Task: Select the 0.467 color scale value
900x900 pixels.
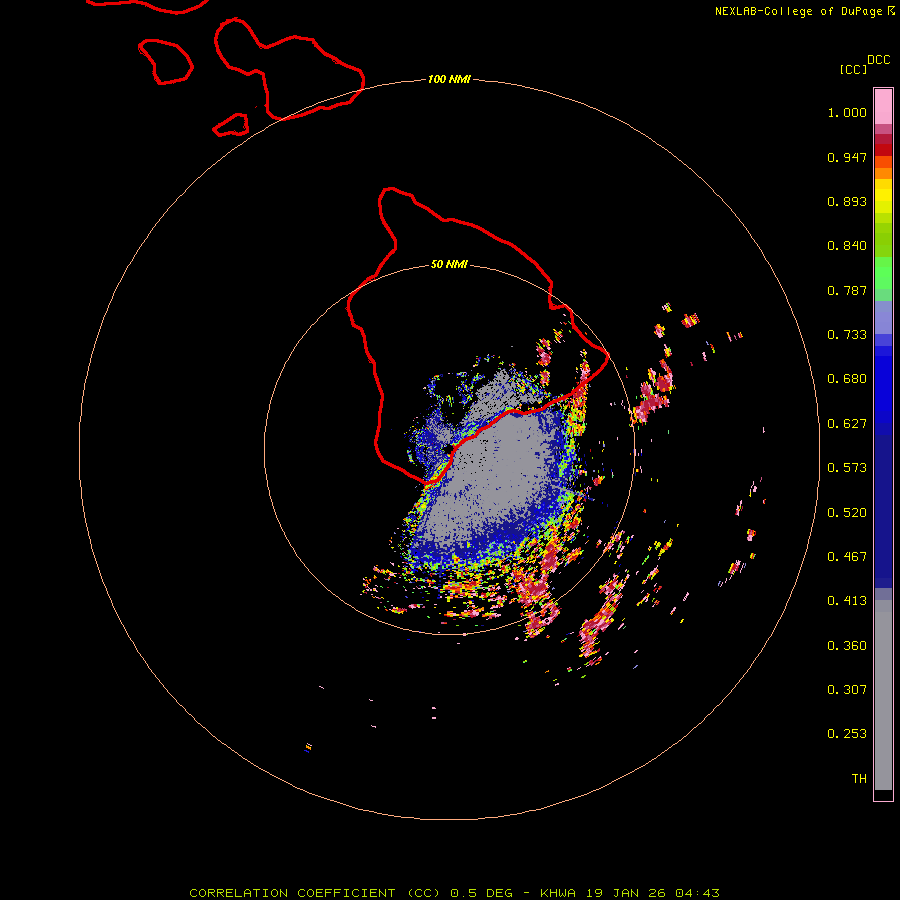Action: coord(847,557)
